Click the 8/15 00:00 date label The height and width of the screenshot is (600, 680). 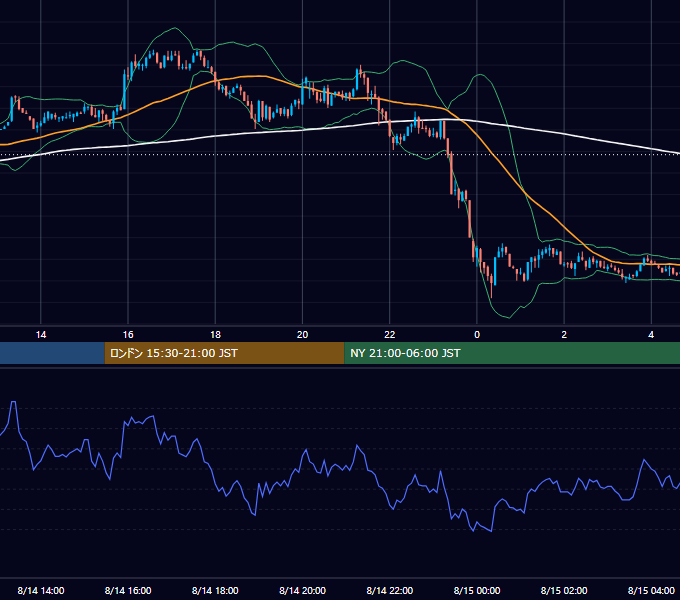(x=477, y=590)
